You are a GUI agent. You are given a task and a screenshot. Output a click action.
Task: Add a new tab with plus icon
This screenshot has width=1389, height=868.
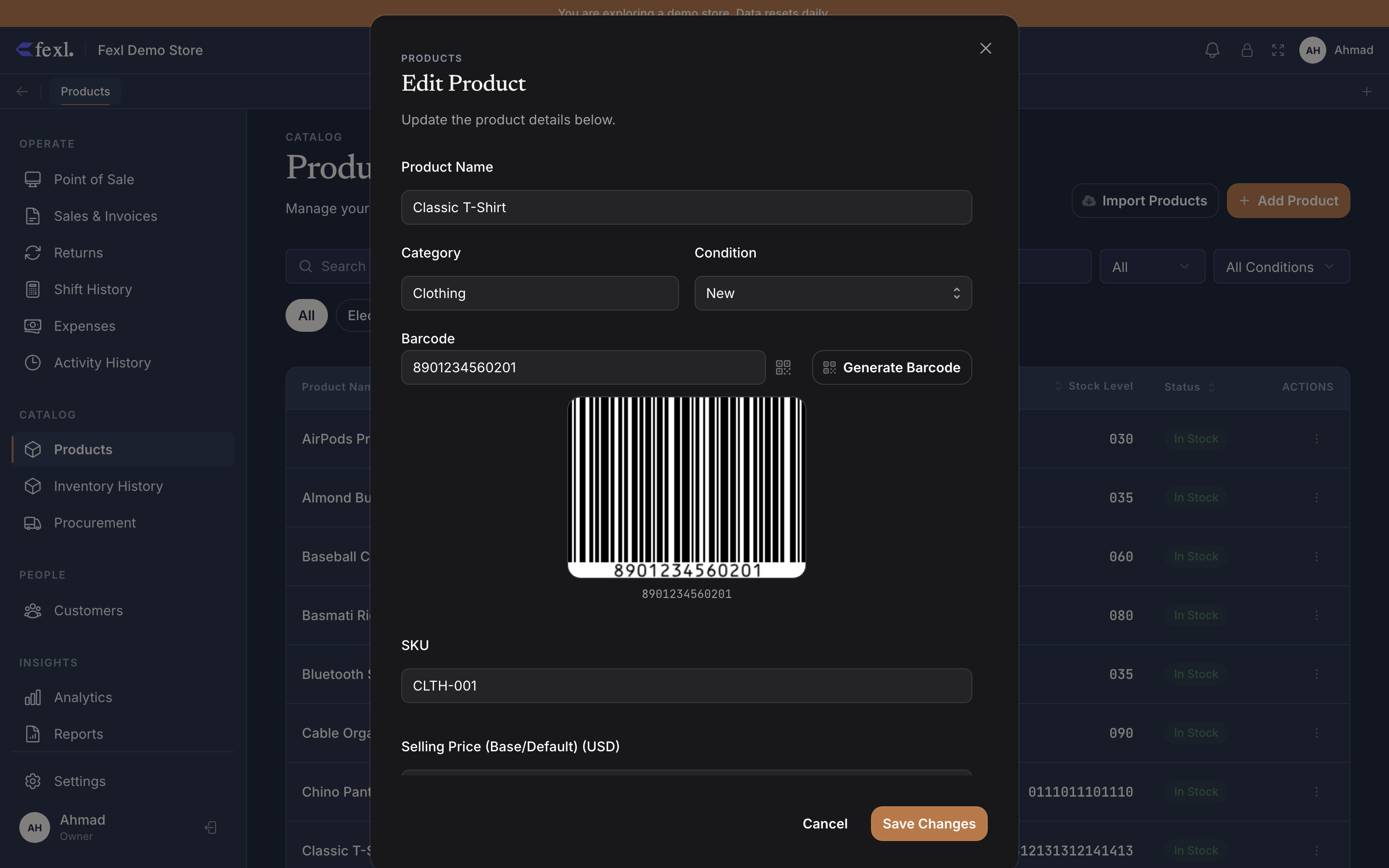tap(1367, 91)
